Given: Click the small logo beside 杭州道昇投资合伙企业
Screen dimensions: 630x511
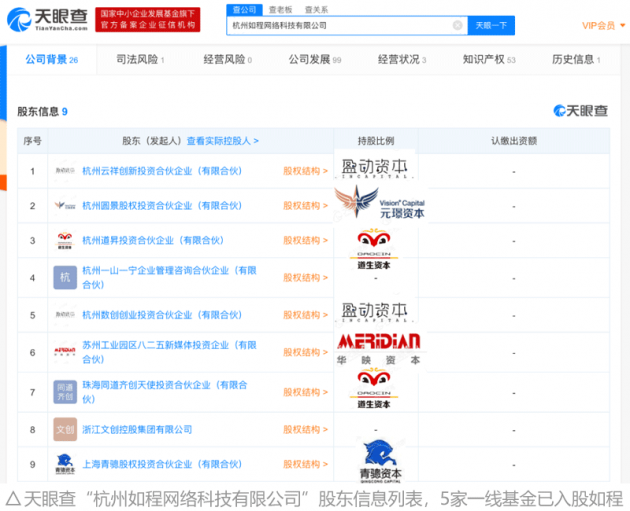Looking at the screenshot, I should [65, 241].
